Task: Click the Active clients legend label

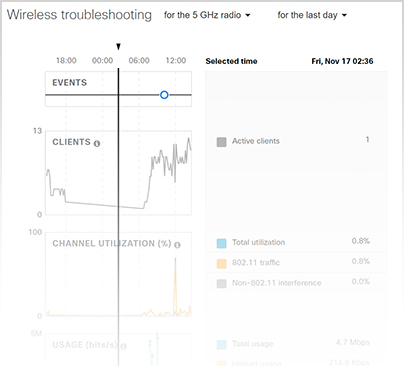Action: 256,141
